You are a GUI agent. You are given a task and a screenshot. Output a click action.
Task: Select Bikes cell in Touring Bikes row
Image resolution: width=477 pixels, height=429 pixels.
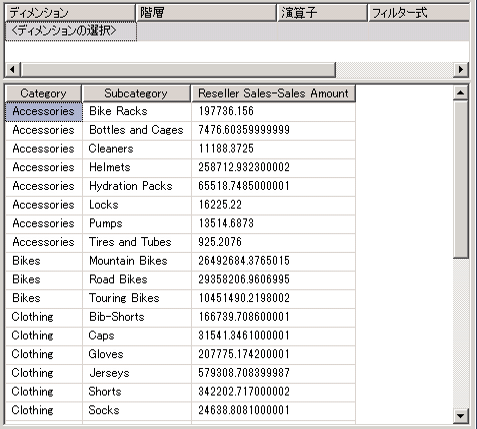(44, 298)
